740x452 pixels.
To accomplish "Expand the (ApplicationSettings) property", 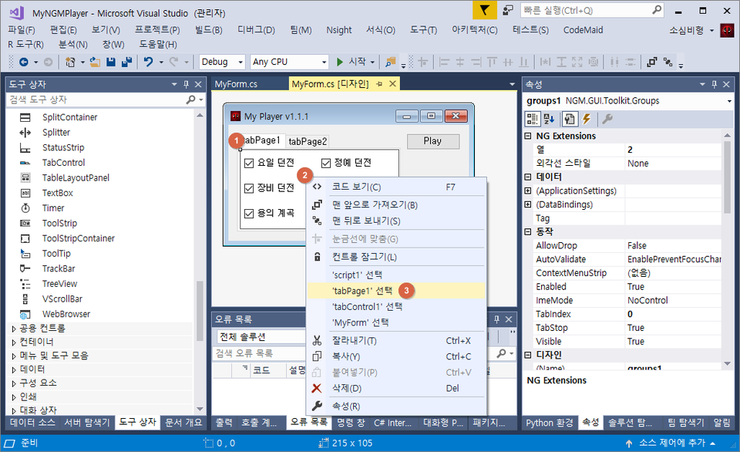I will pyautogui.click(x=528, y=191).
